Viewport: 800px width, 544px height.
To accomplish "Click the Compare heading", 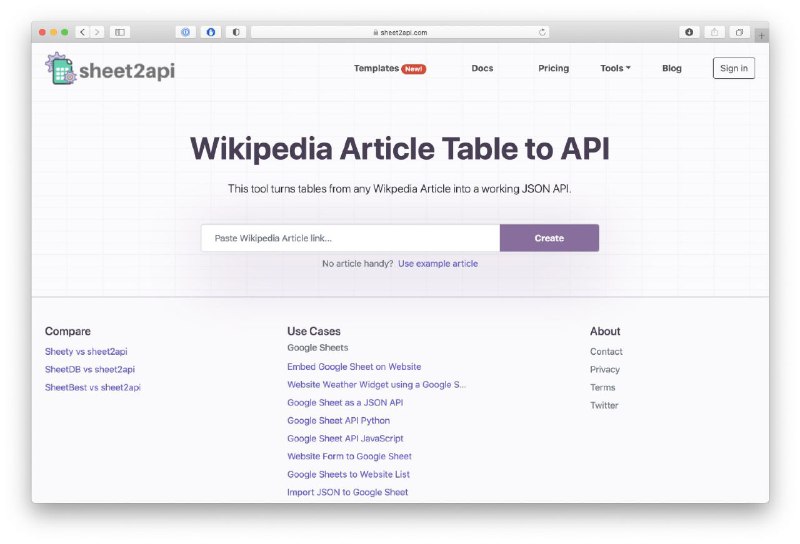I will click(68, 331).
